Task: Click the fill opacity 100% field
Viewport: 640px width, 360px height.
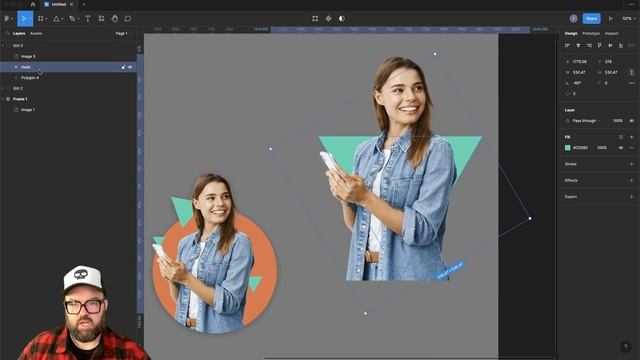Action: point(602,148)
